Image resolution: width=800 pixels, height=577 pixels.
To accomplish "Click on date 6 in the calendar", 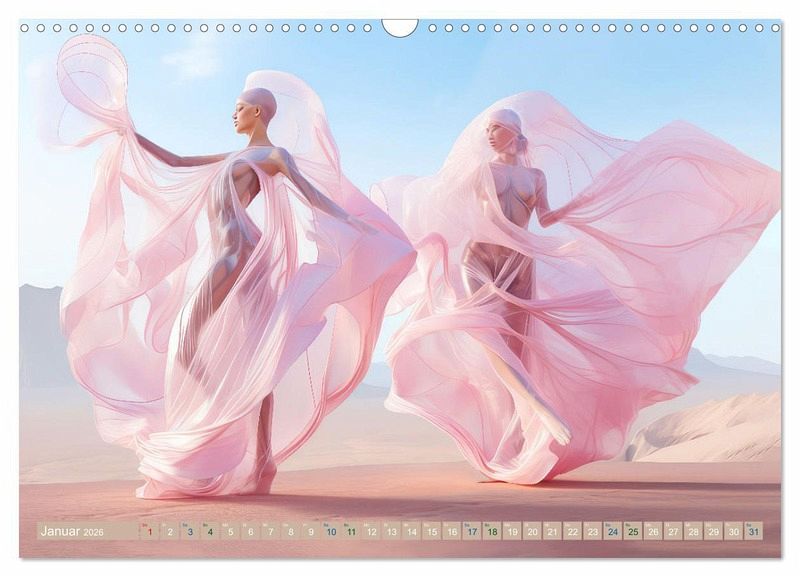I will [x=250, y=531].
